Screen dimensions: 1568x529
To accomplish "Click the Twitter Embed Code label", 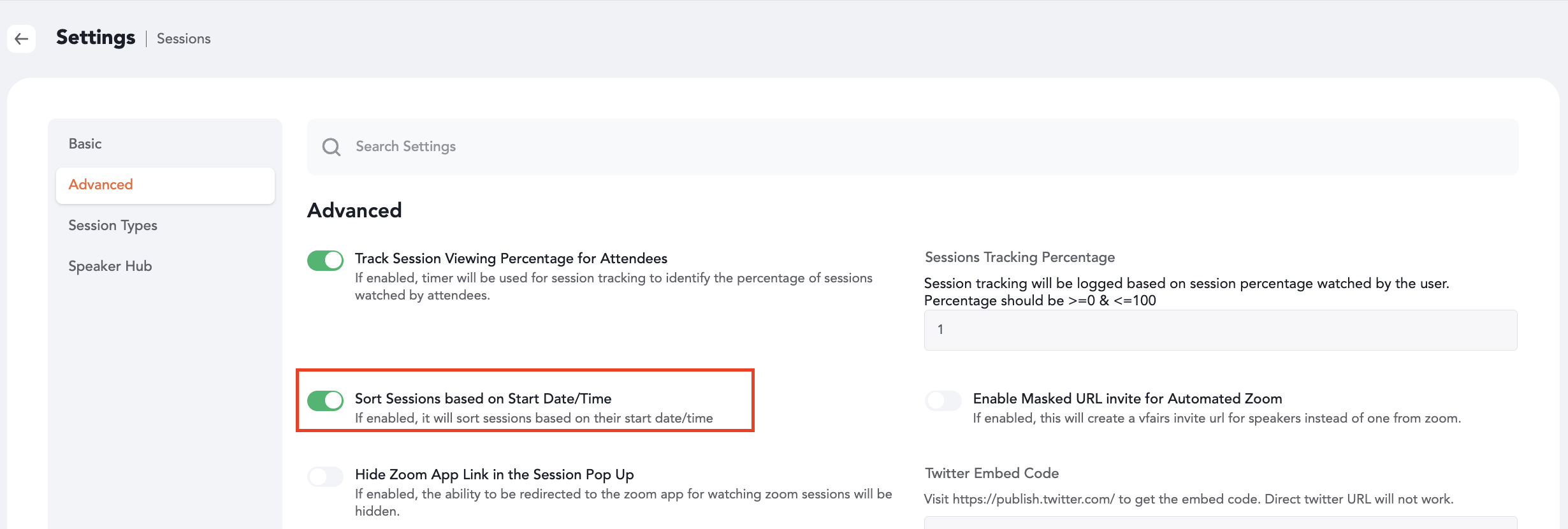I will point(992,474).
